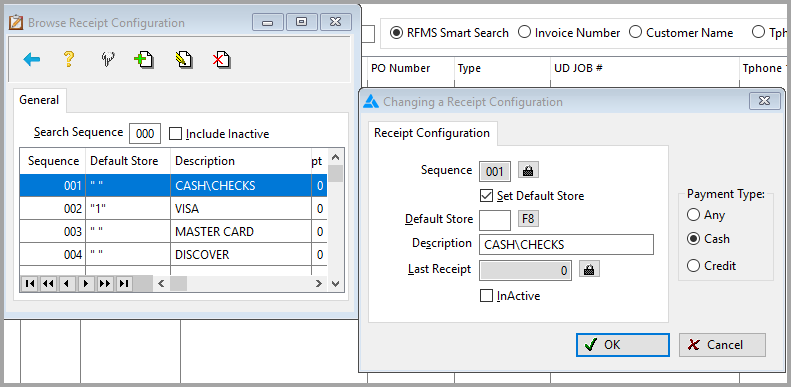This screenshot has height=387, width=791.
Task: Click the Default Store input field
Action: coord(494,220)
